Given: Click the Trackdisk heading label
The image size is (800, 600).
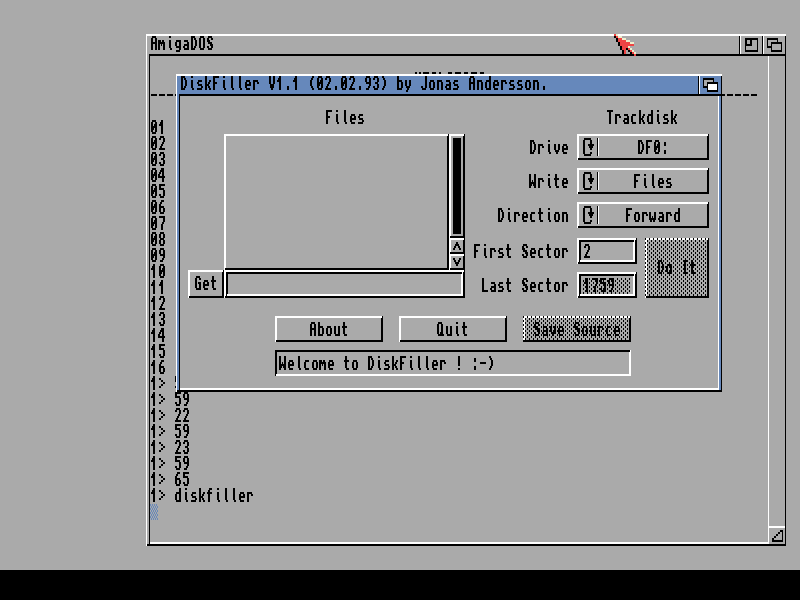Looking at the screenshot, I should coord(642,117).
